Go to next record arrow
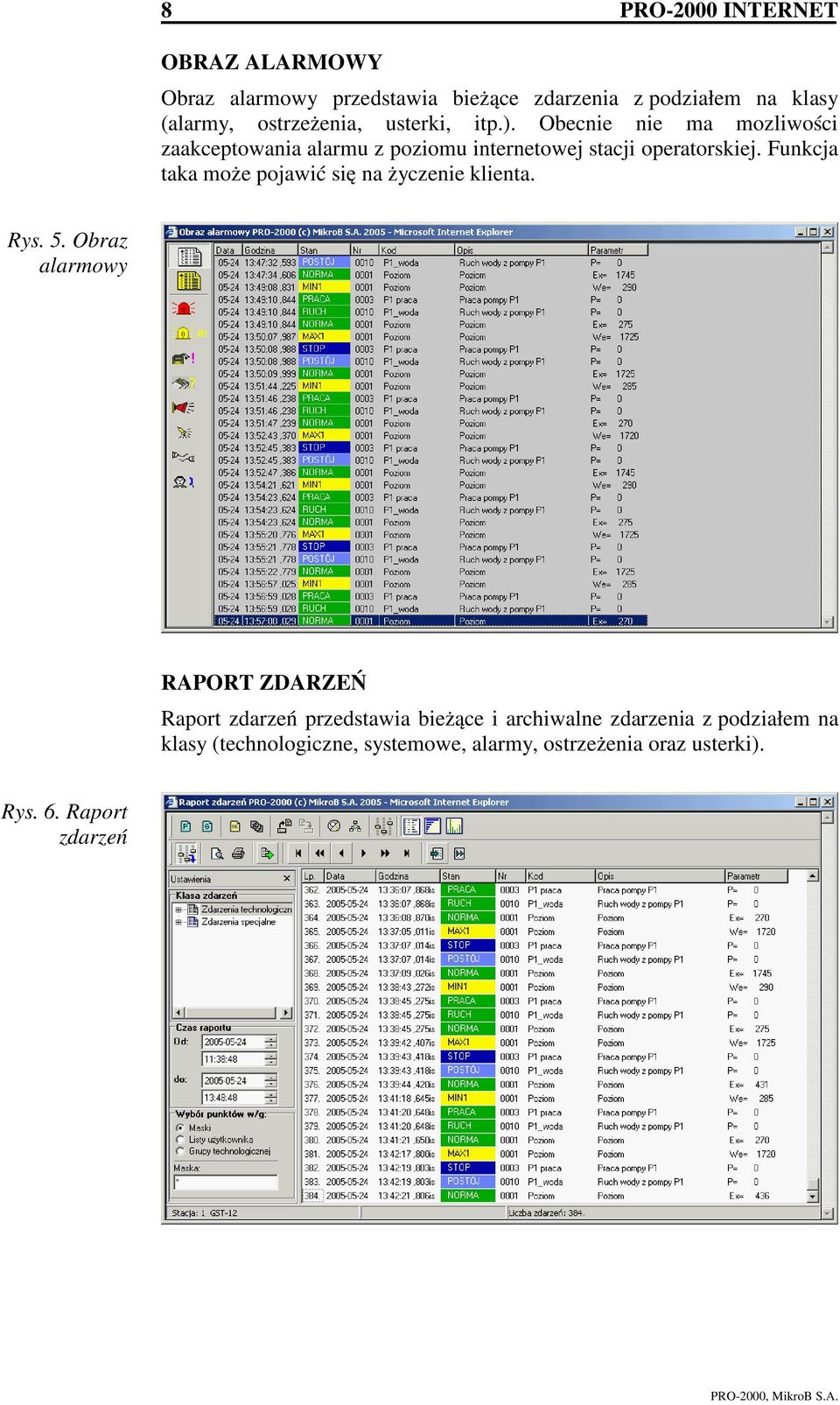Image resolution: width=840 pixels, height=1405 pixels. 363,853
